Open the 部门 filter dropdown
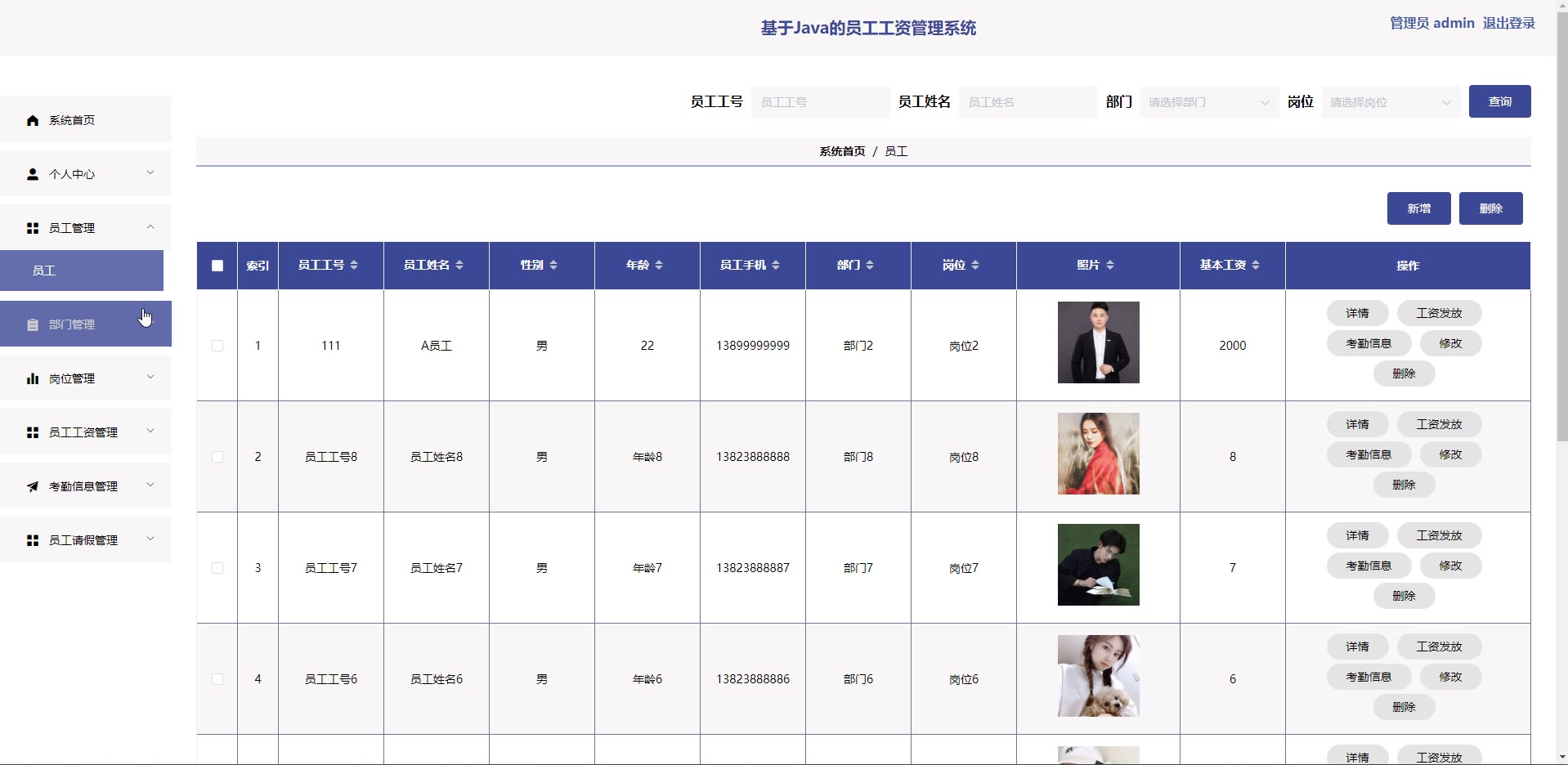1568x765 pixels. 1208,102
